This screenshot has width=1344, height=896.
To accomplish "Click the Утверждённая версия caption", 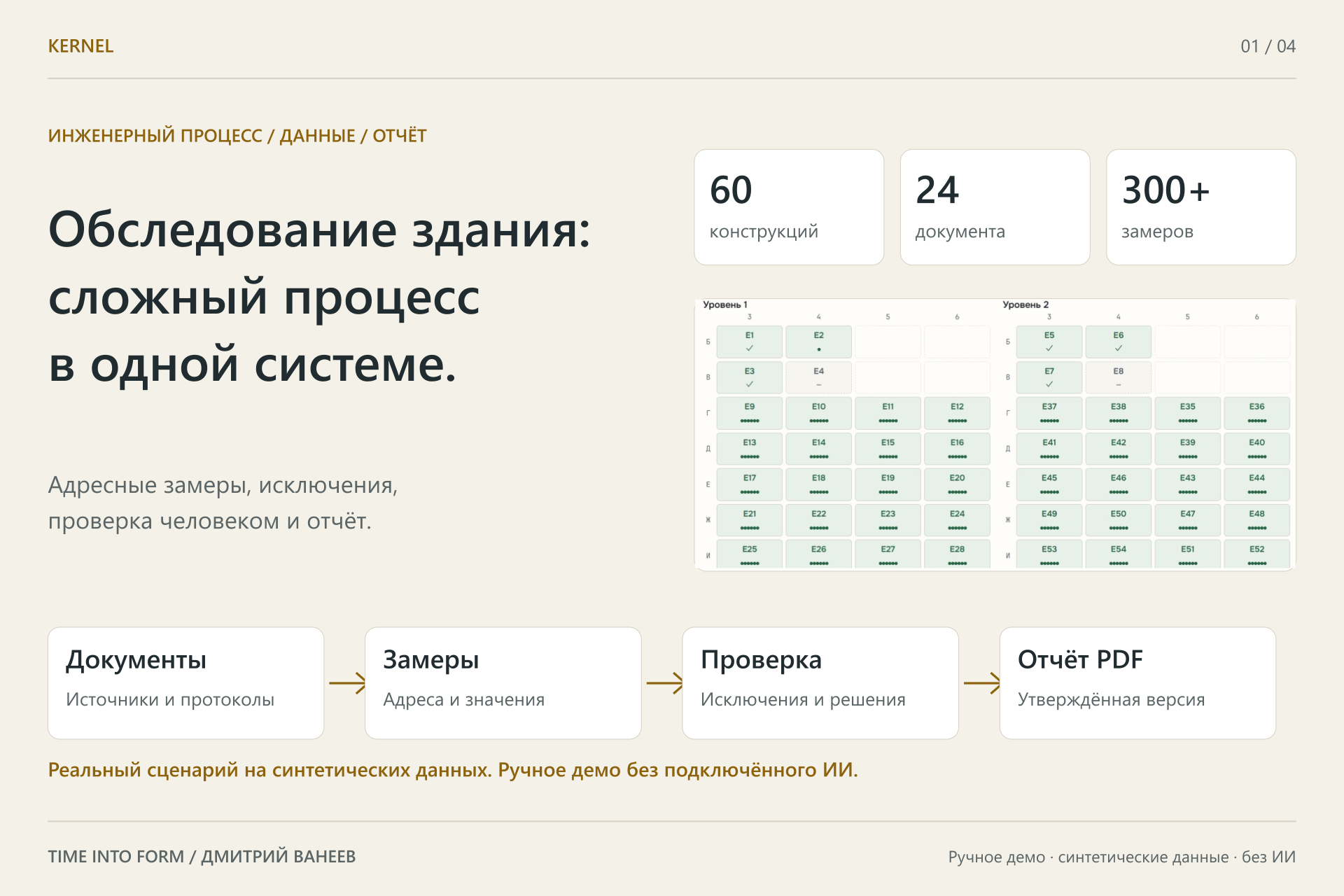I will coord(1111,700).
